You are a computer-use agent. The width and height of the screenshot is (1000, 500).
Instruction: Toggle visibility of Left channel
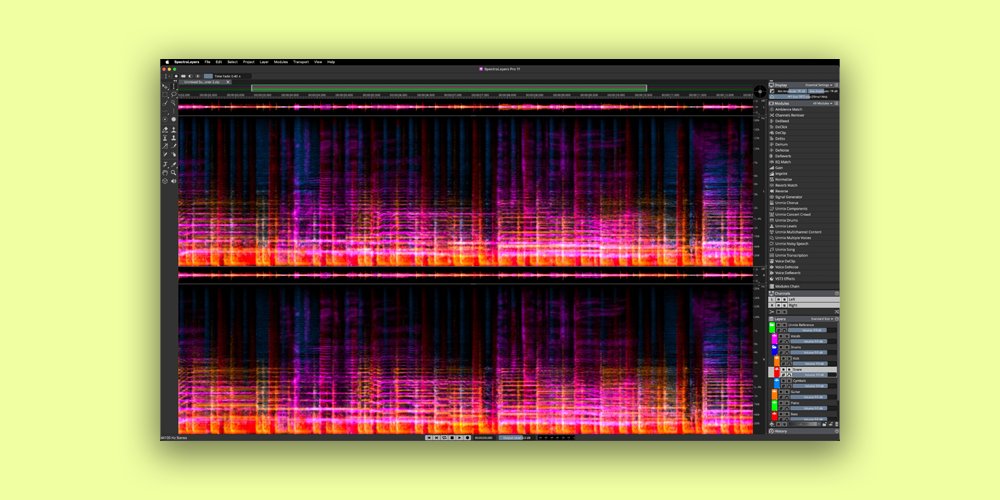click(778, 299)
